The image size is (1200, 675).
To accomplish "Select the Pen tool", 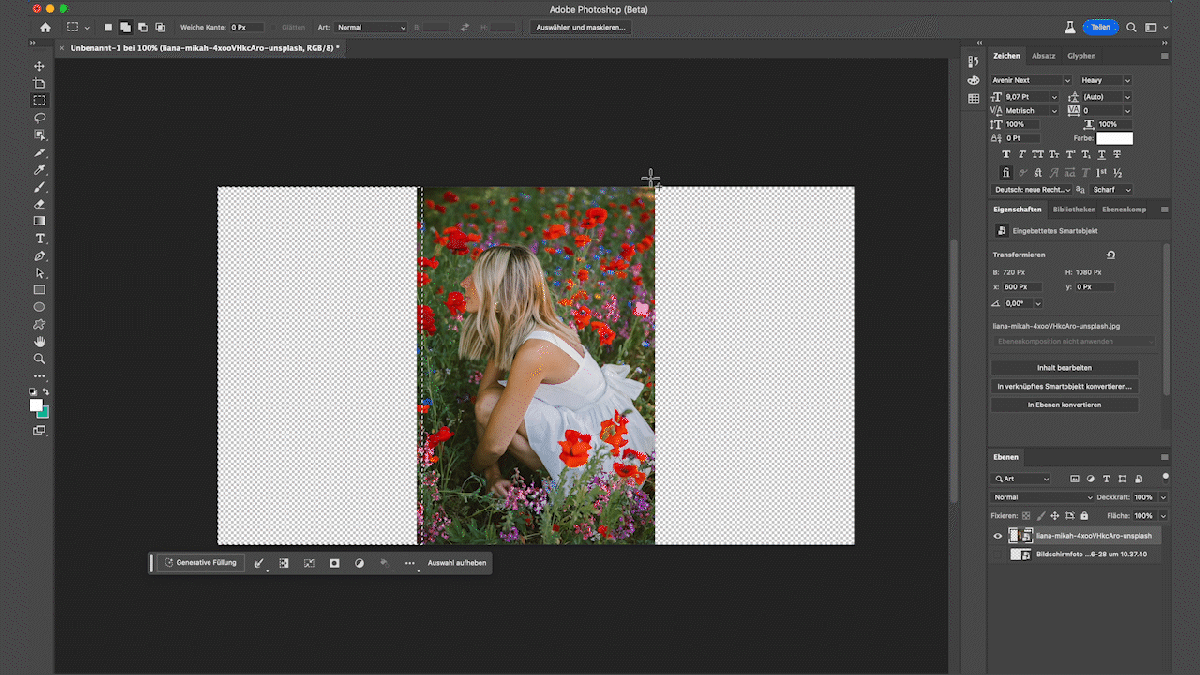I will (40, 256).
